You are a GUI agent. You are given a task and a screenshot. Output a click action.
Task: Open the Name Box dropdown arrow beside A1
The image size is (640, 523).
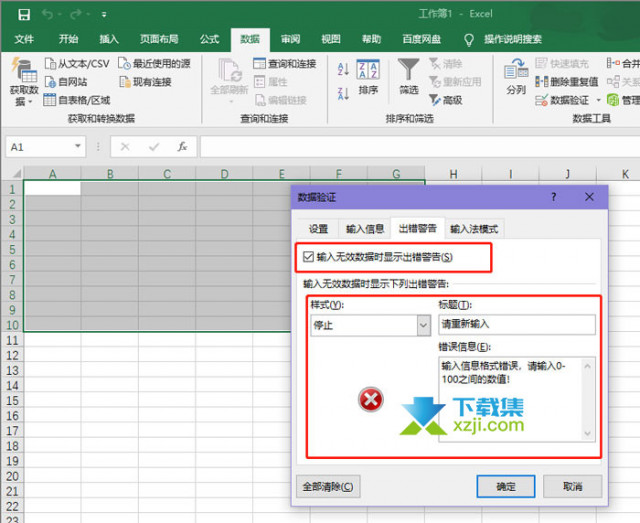coord(92,146)
